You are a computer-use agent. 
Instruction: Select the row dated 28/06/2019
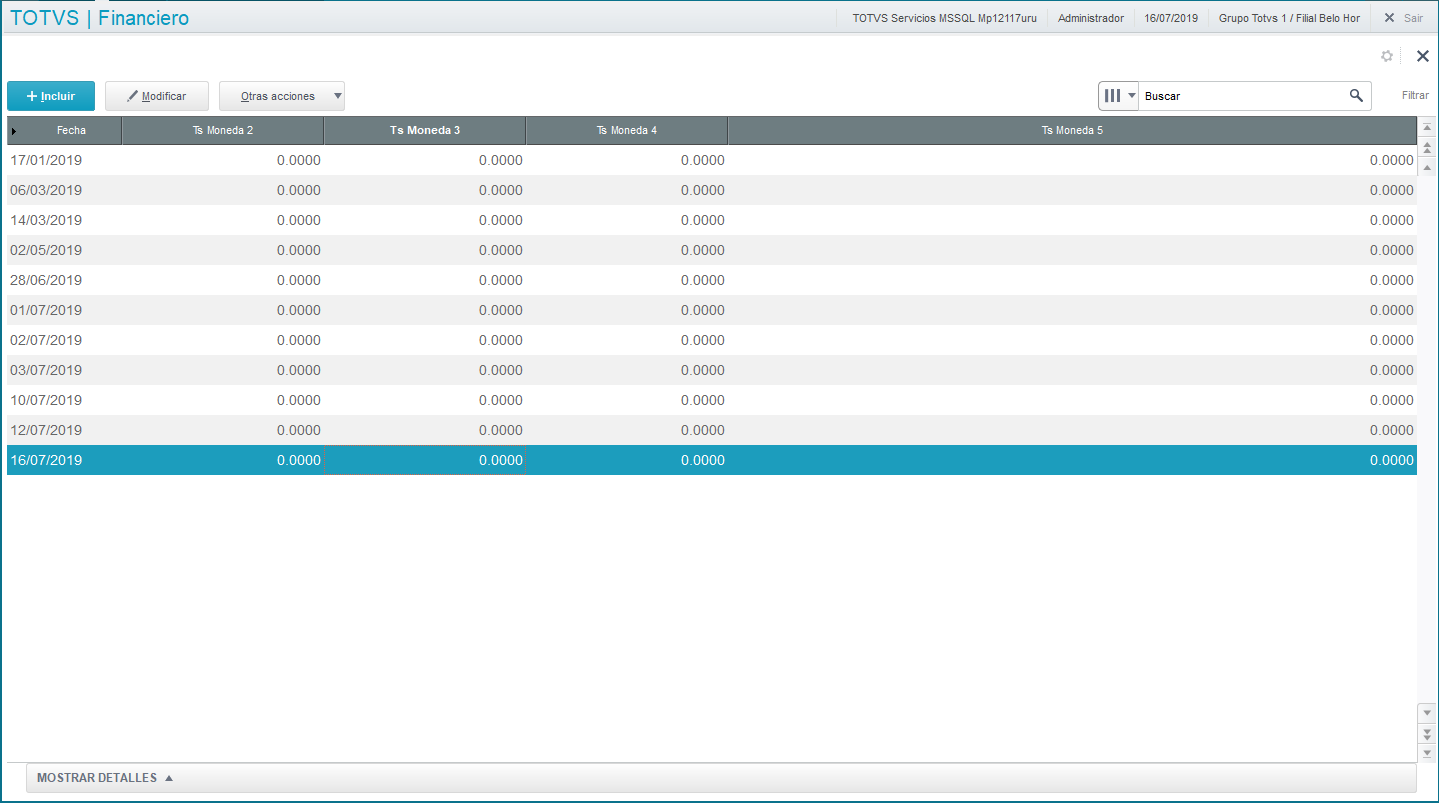[x=712, y=280]
